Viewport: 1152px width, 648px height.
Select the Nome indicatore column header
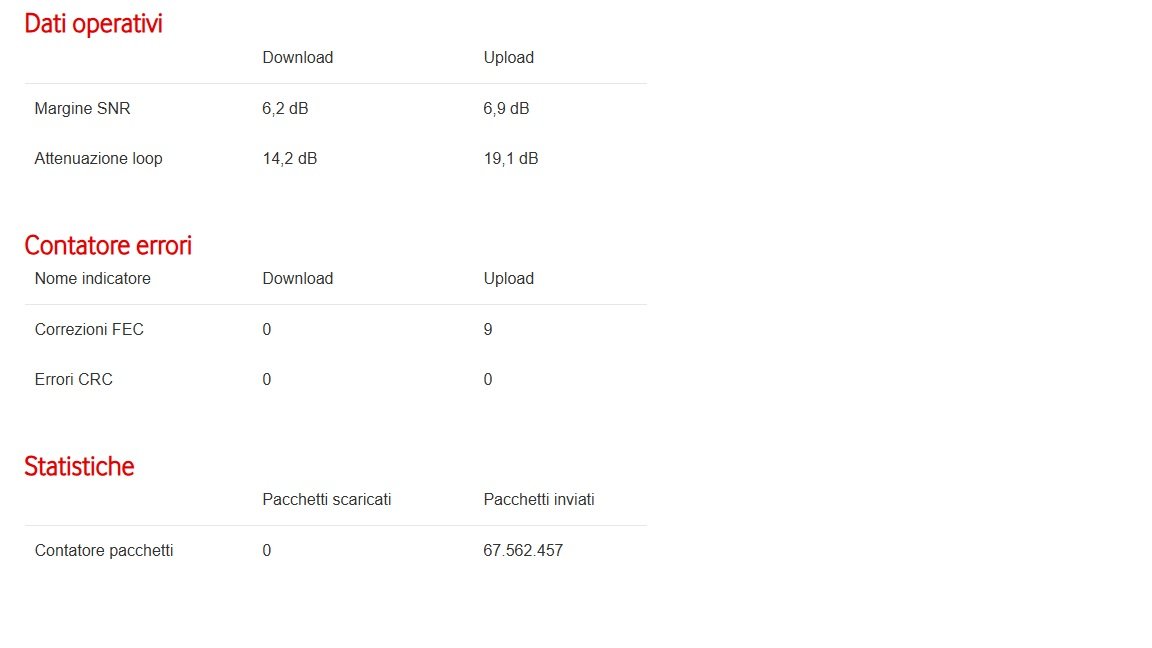[93, 278]
